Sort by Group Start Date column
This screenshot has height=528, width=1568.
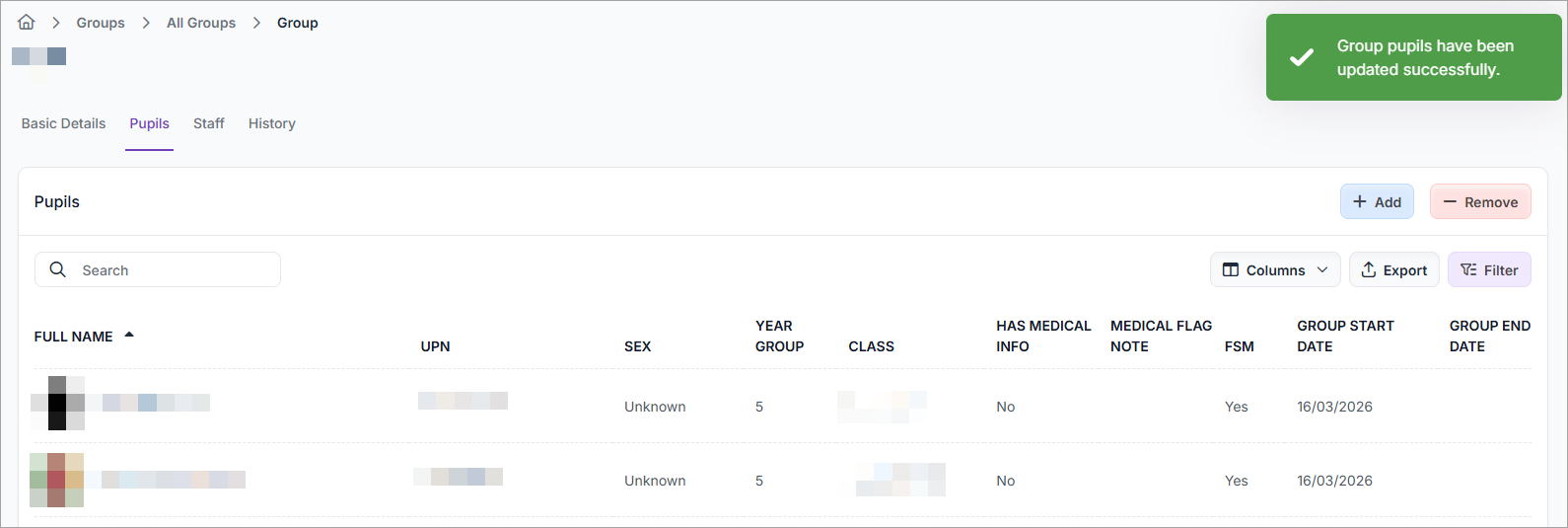(x=1345, y=336)
